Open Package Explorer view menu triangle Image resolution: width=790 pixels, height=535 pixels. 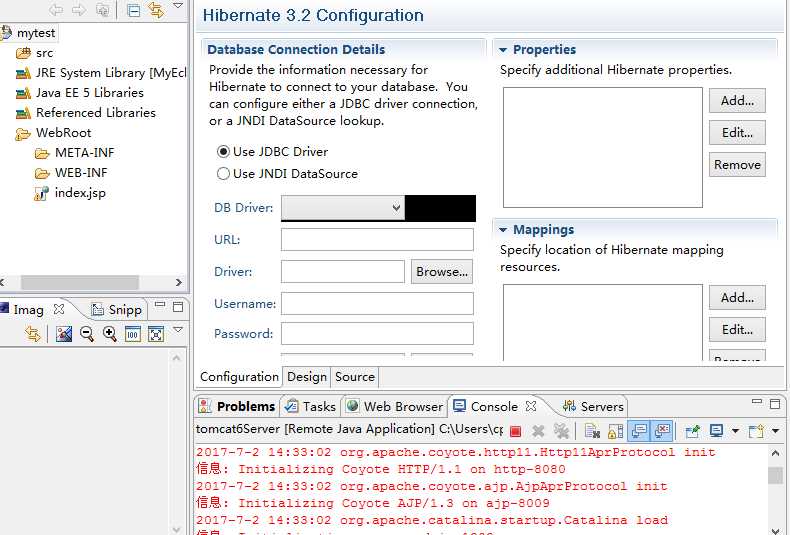[178, 6]
